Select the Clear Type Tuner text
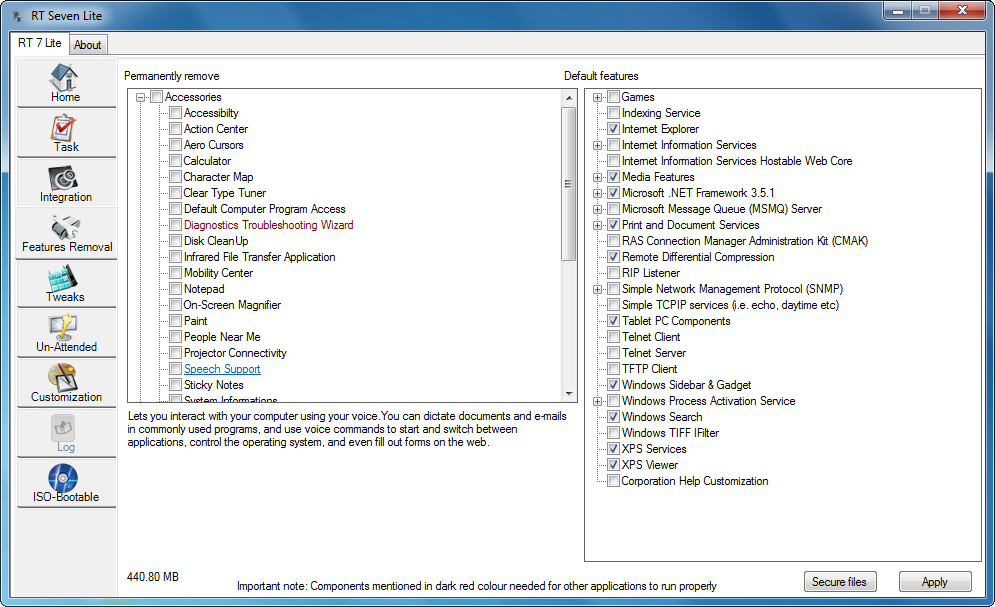Screen dimensions: 995x607 225,193
